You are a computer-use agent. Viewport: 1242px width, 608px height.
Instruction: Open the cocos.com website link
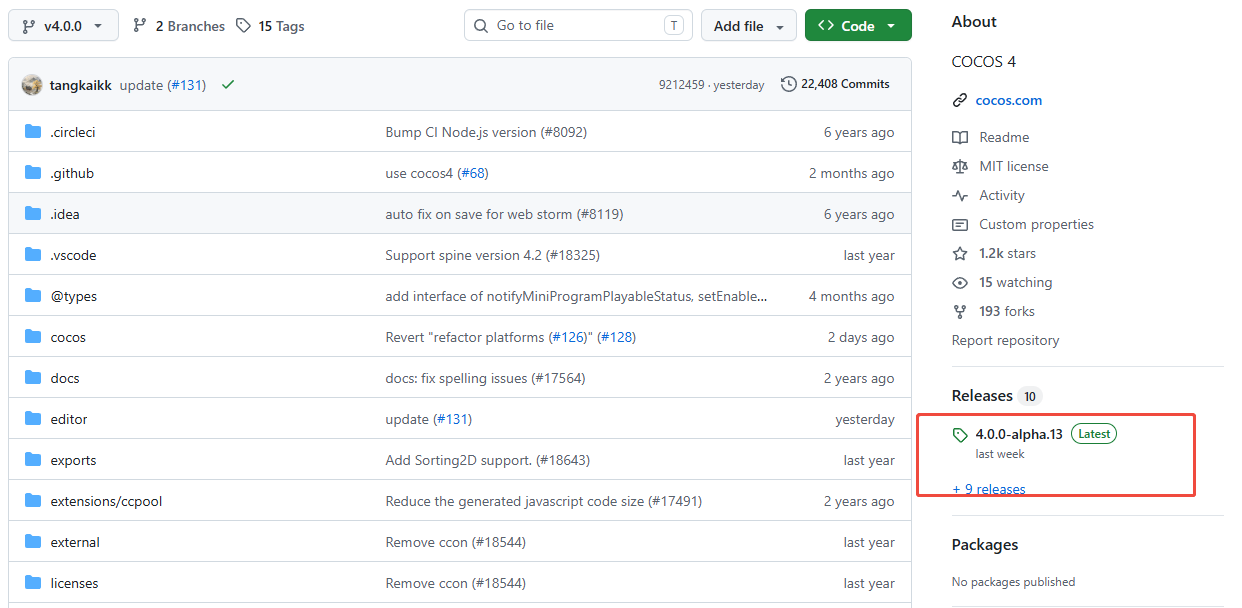pyautogui.click(x=1008, y=100)
